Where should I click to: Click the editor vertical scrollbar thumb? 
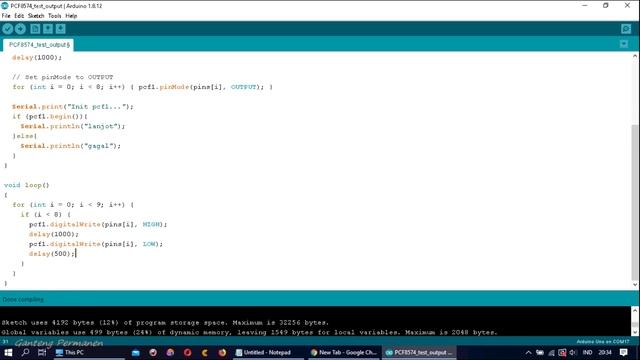[635, 202]
